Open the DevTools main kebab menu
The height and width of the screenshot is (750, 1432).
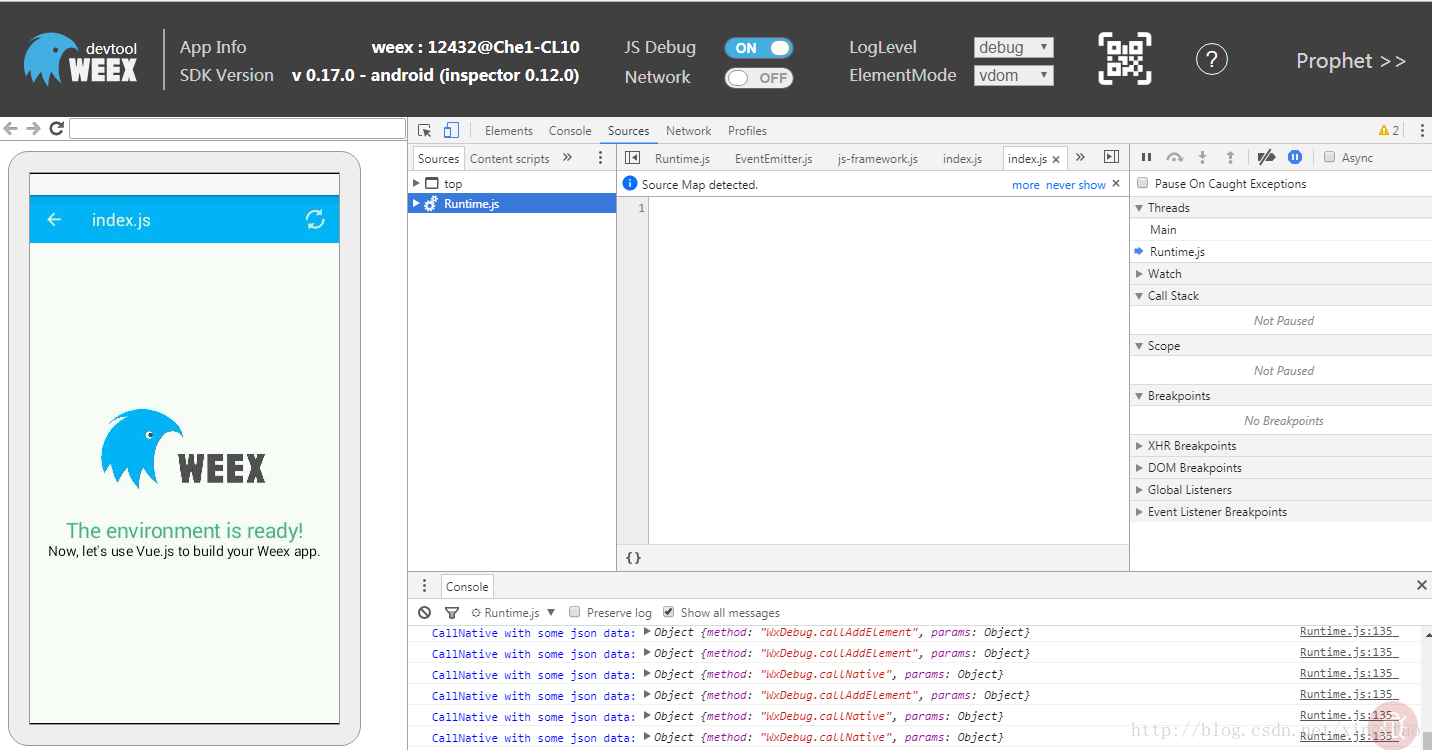(1422, 131)
